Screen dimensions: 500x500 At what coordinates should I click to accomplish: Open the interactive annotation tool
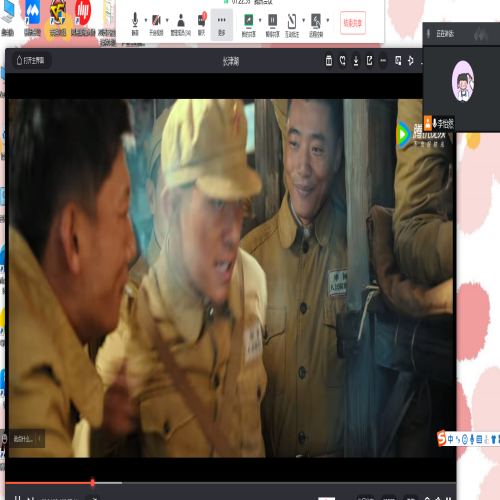(x=292, y=25)
